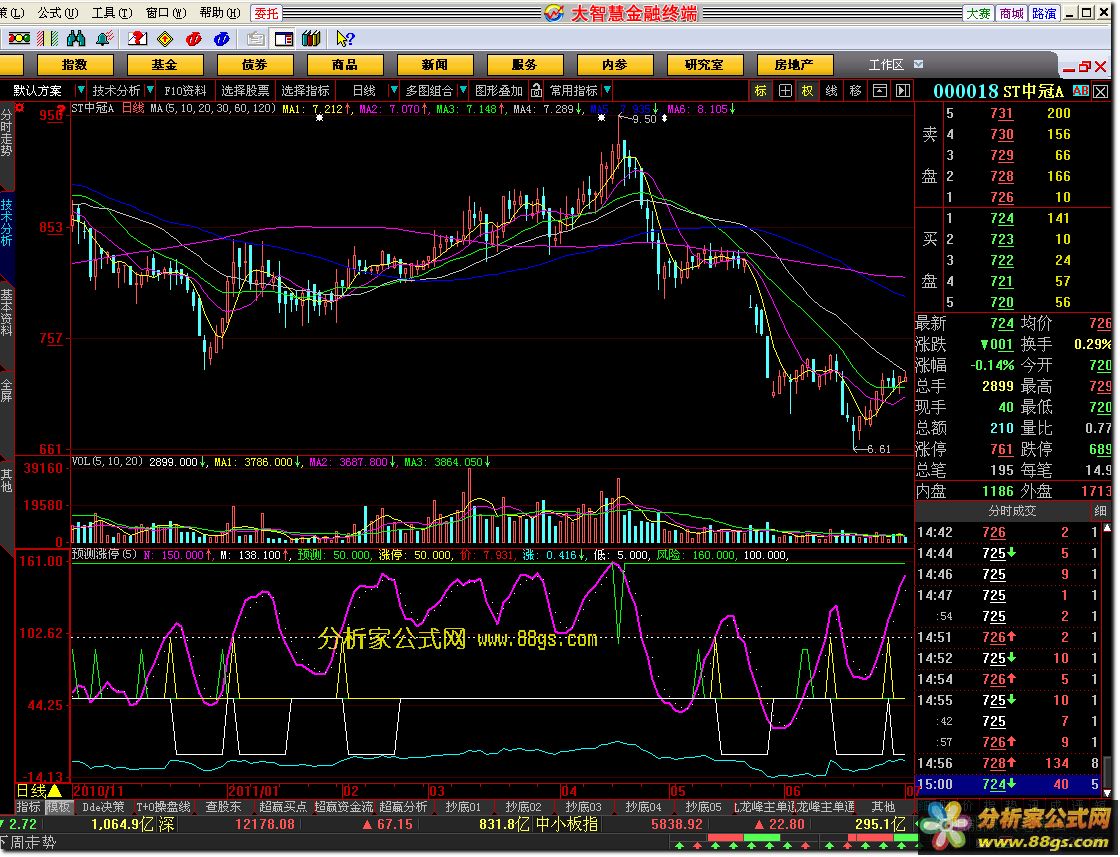Click the 委托 order entry button
The image size is (1120, 857).
tap(266, 13)
